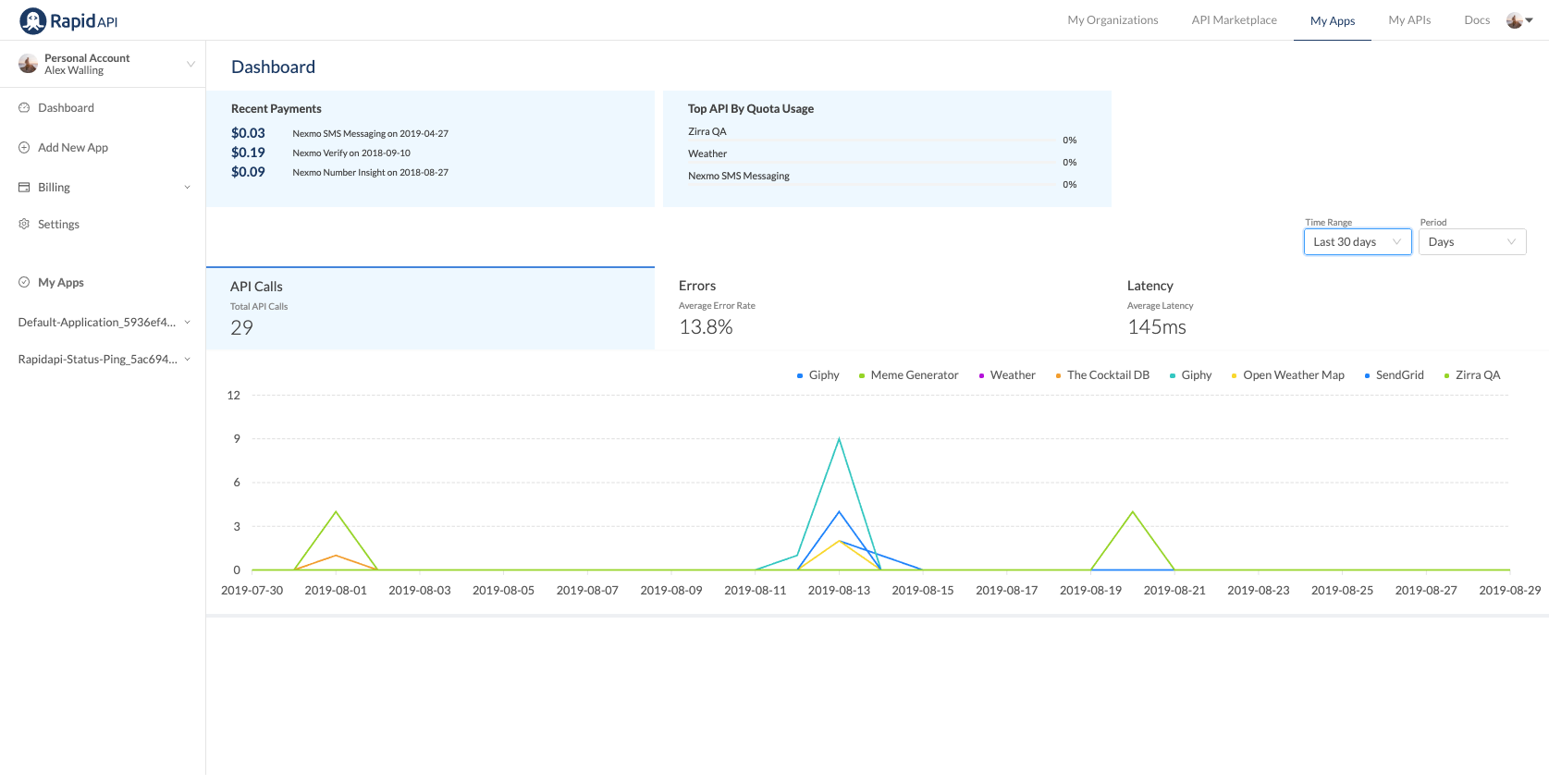This screenshot has height=784, width=1549.
Task: Toggle teal Giphy legend series
Action: 1191,375
